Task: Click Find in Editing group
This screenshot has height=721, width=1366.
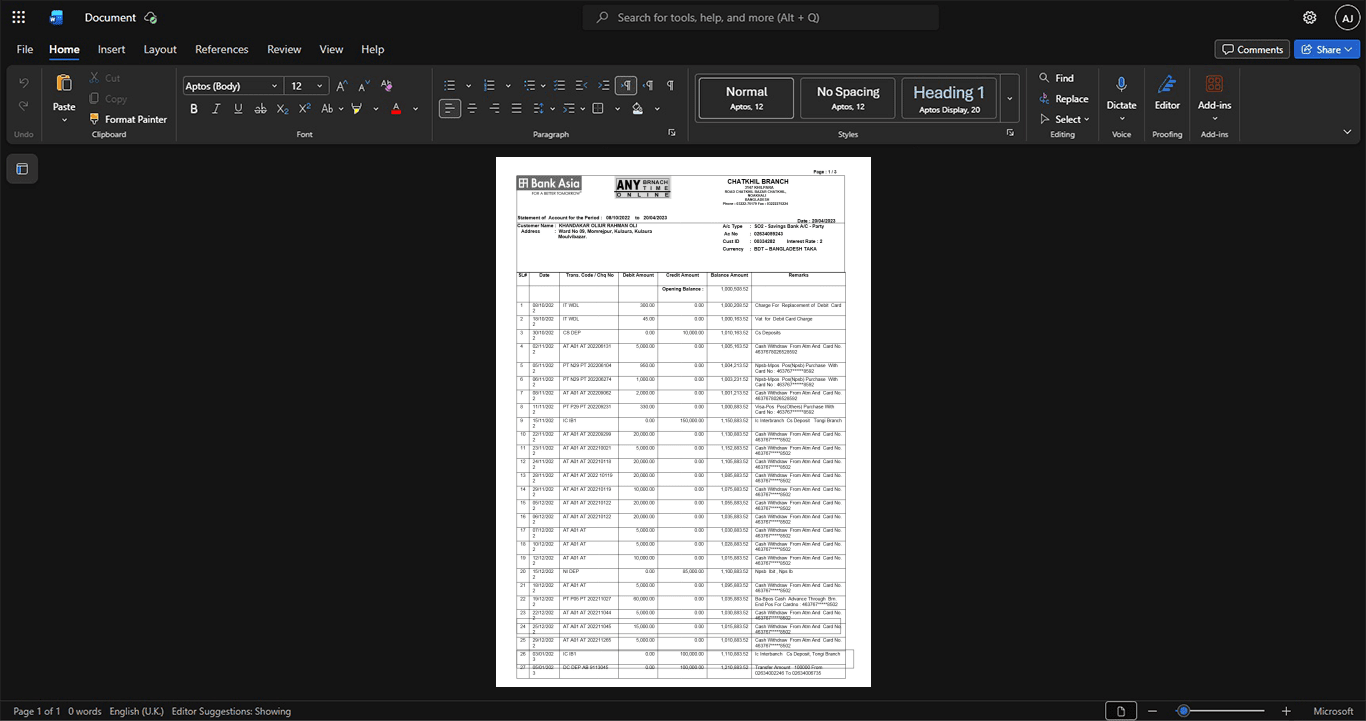Action: click(x=1056, y=78)
